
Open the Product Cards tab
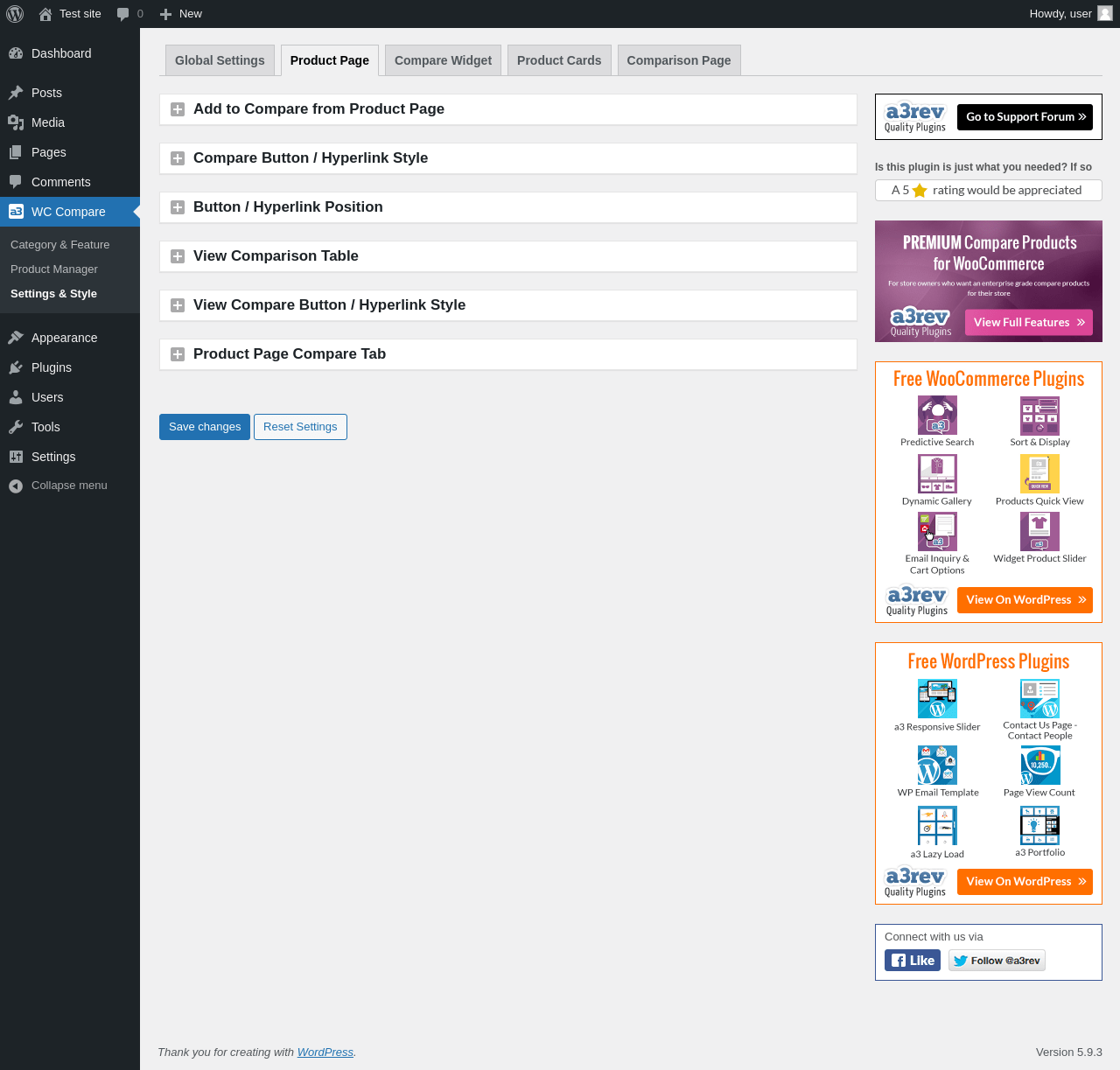tap(559, 60)
